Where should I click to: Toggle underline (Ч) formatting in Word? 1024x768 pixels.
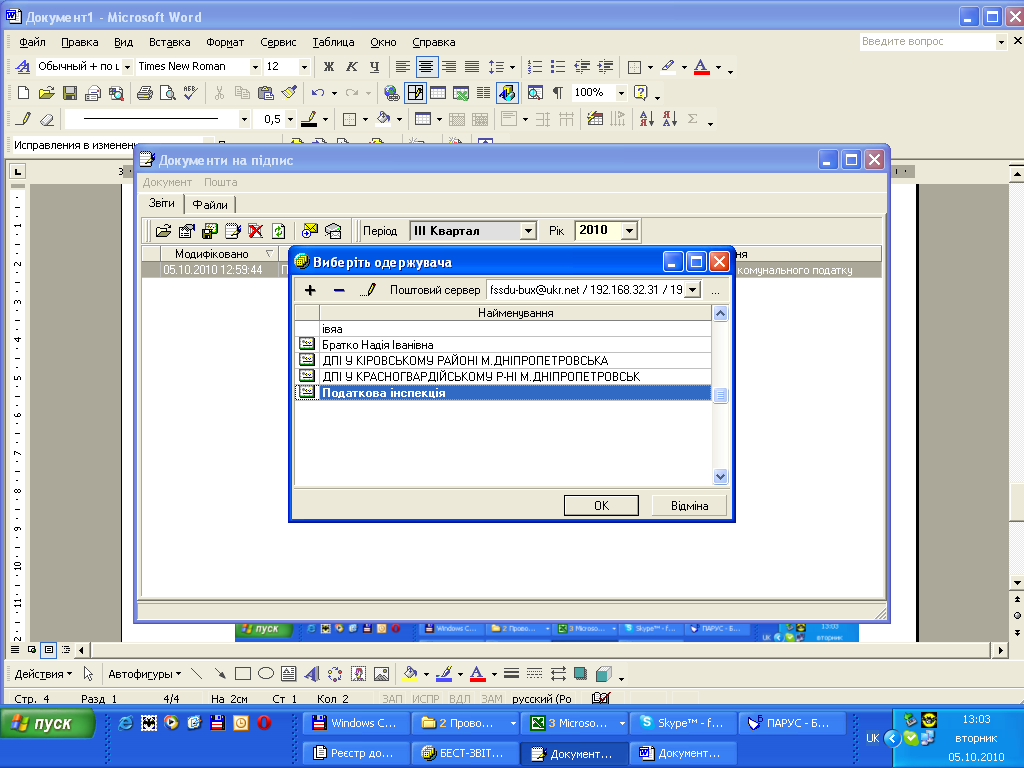coord(374,66)
